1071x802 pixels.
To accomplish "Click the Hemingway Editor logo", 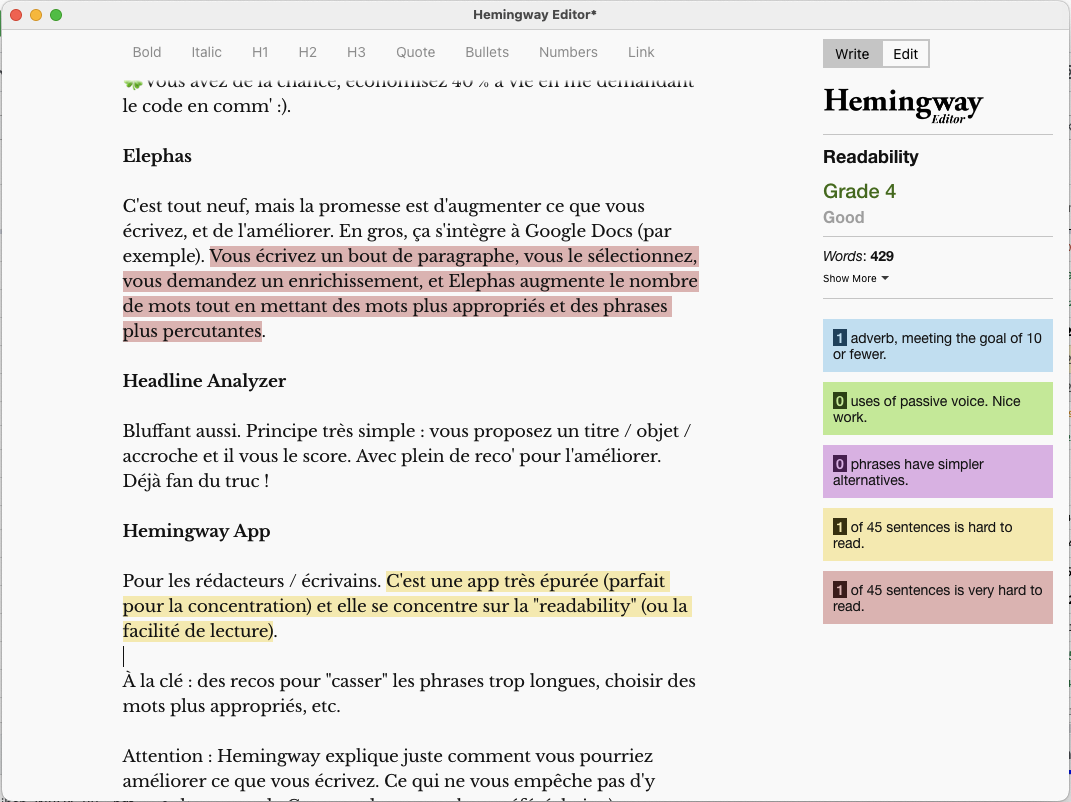I will [x=903, y=105].
